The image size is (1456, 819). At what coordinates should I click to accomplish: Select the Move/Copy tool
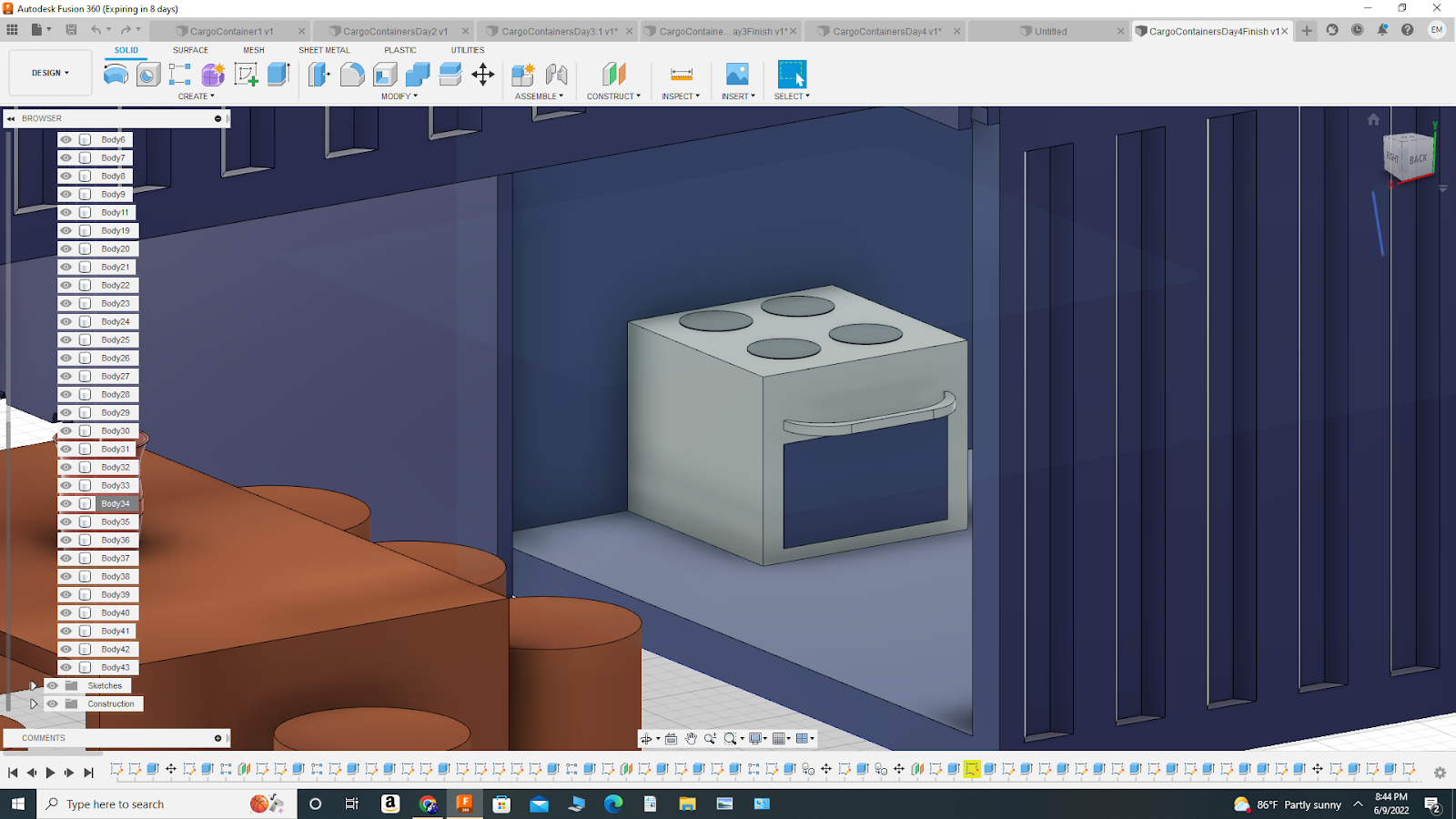[x=483, y=76]
